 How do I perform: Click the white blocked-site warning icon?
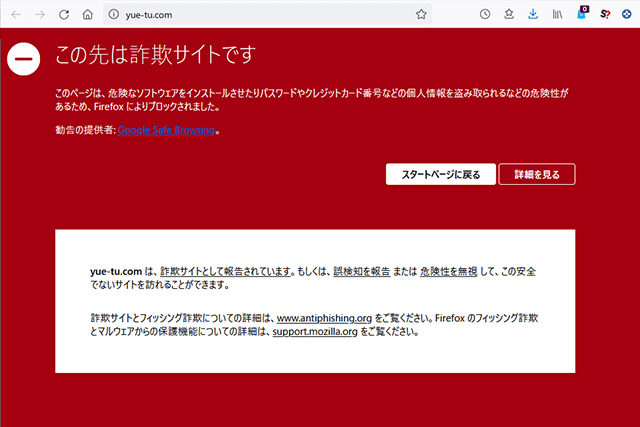point(24,59)
